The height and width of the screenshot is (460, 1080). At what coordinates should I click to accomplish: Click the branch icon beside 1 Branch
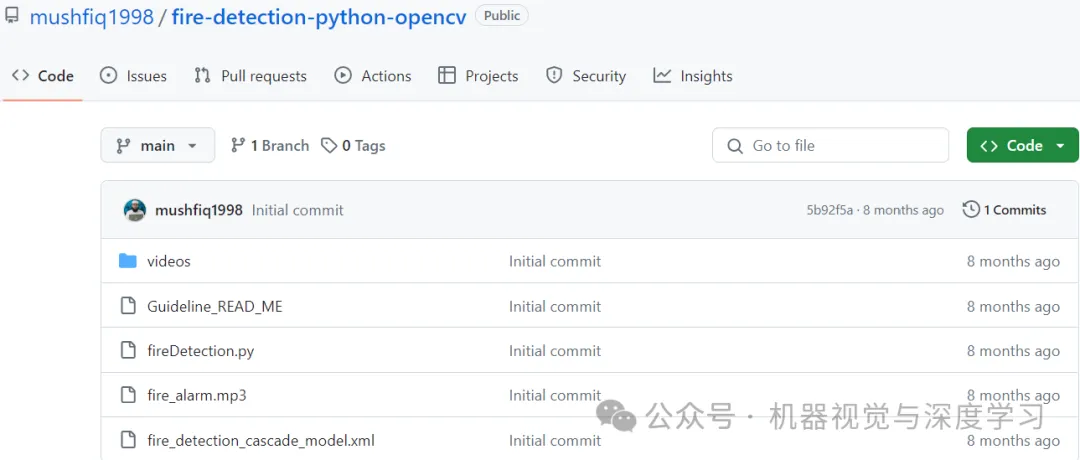238,146
